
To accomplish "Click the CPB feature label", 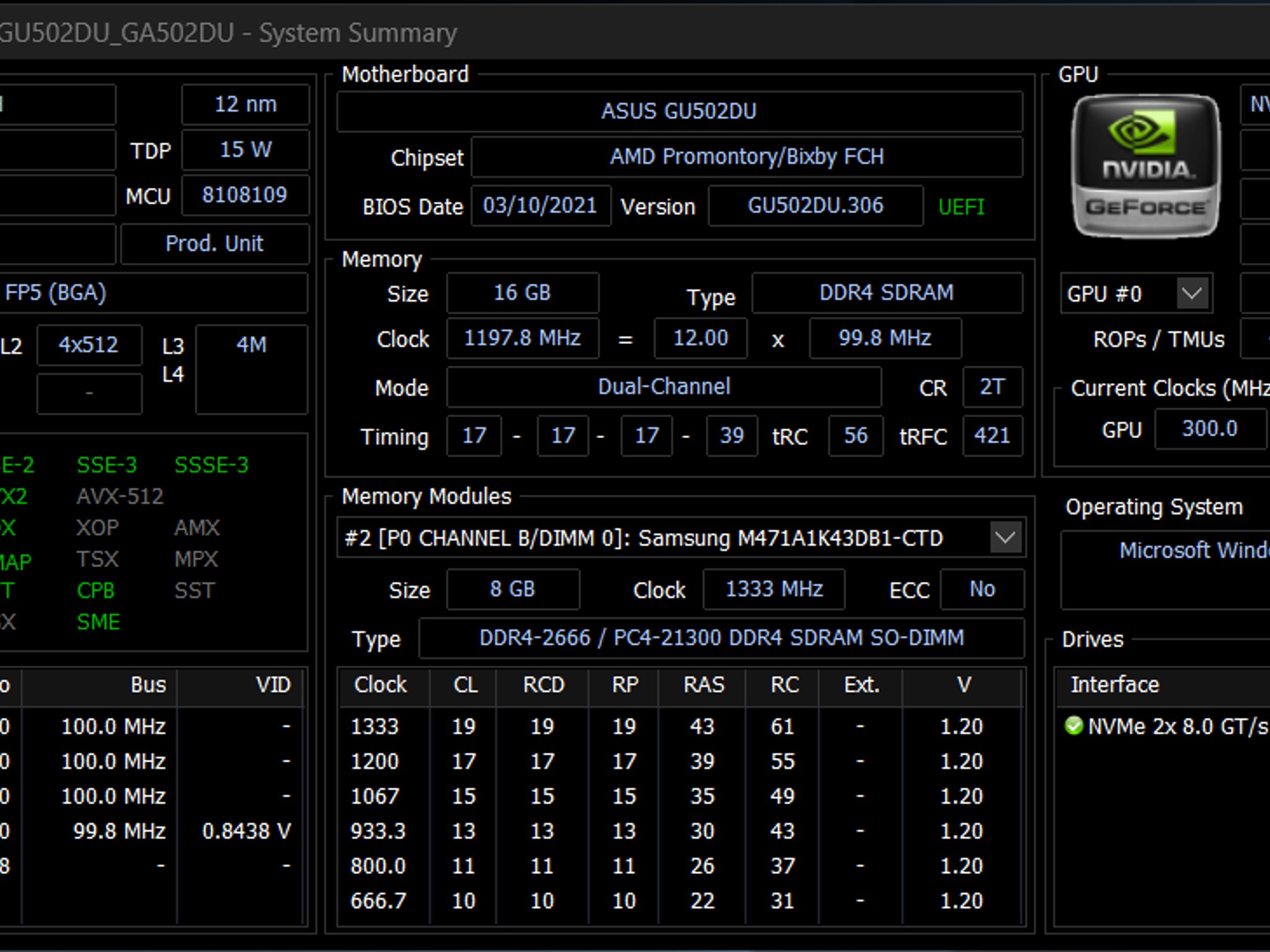I will point(95,591).
